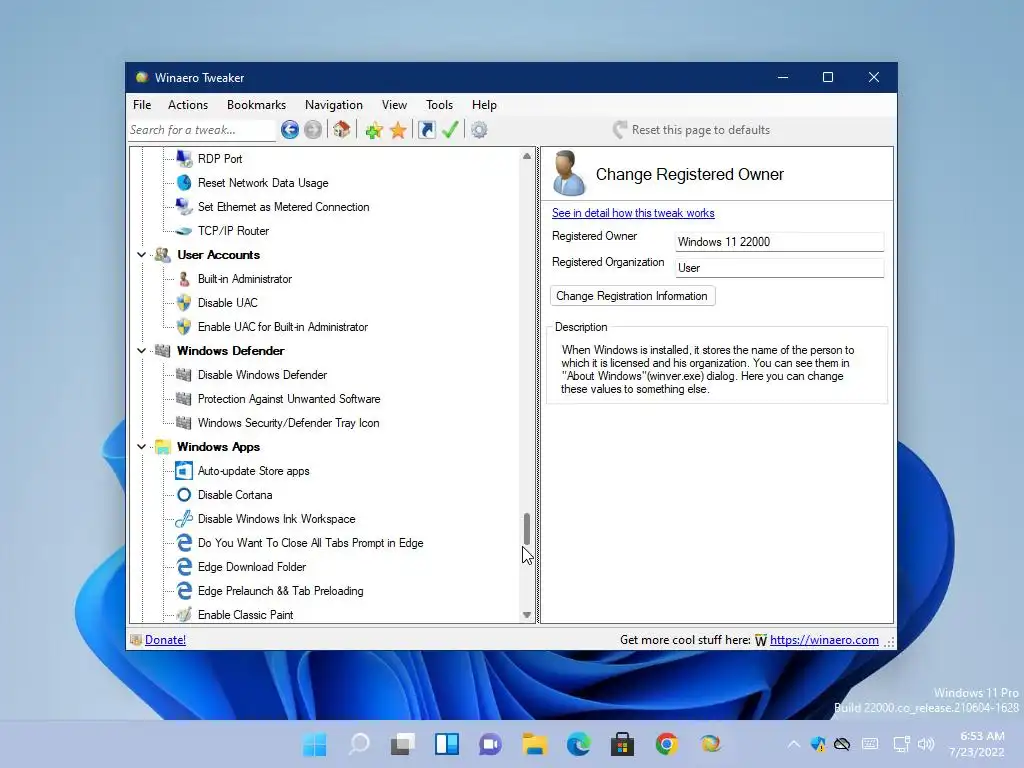Select Disable Windows Defender item
This screenshot has width=1024, height=768.
[262, 375]
